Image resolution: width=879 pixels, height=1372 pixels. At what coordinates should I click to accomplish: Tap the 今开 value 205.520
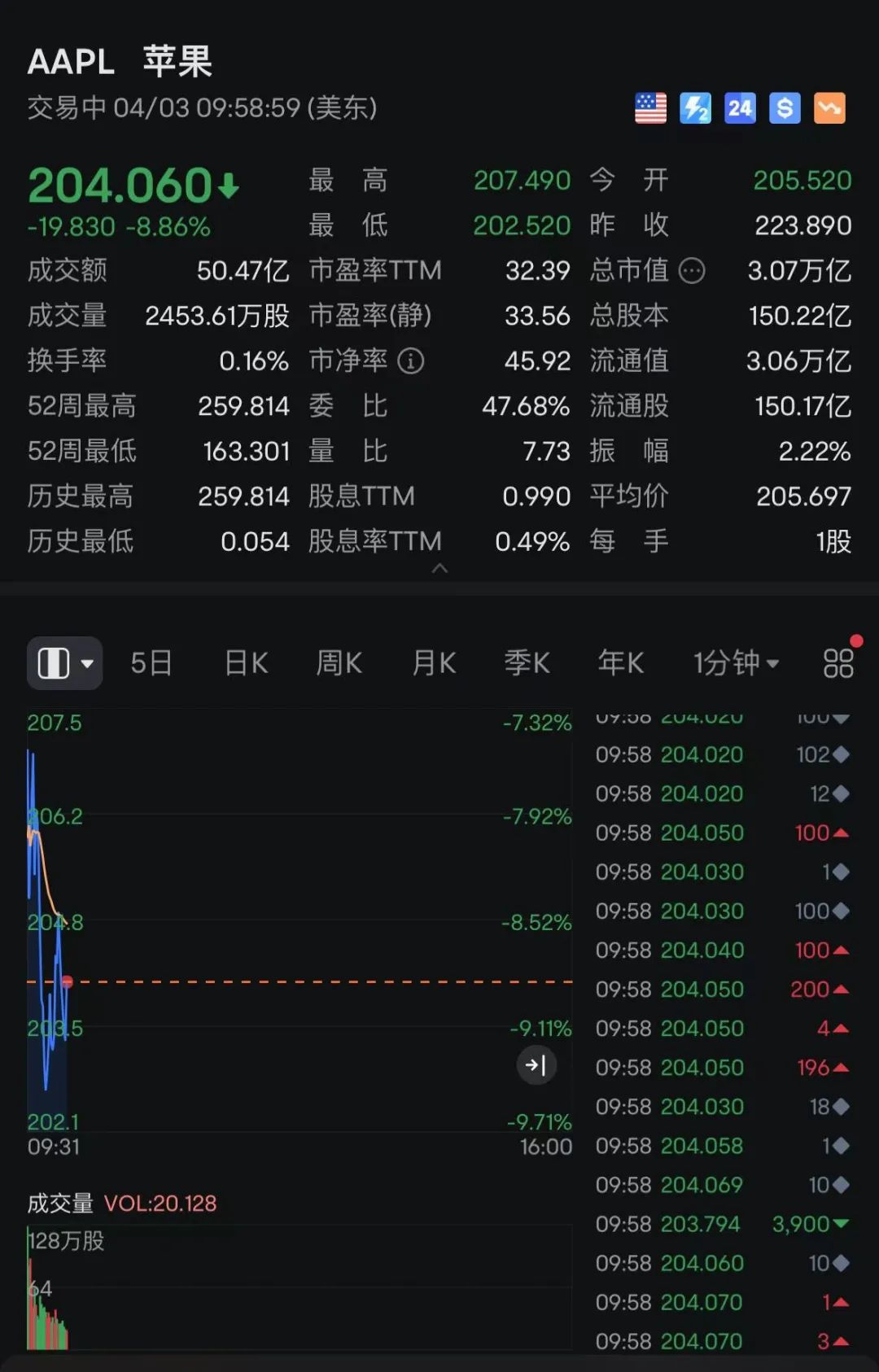pos(802,180)
